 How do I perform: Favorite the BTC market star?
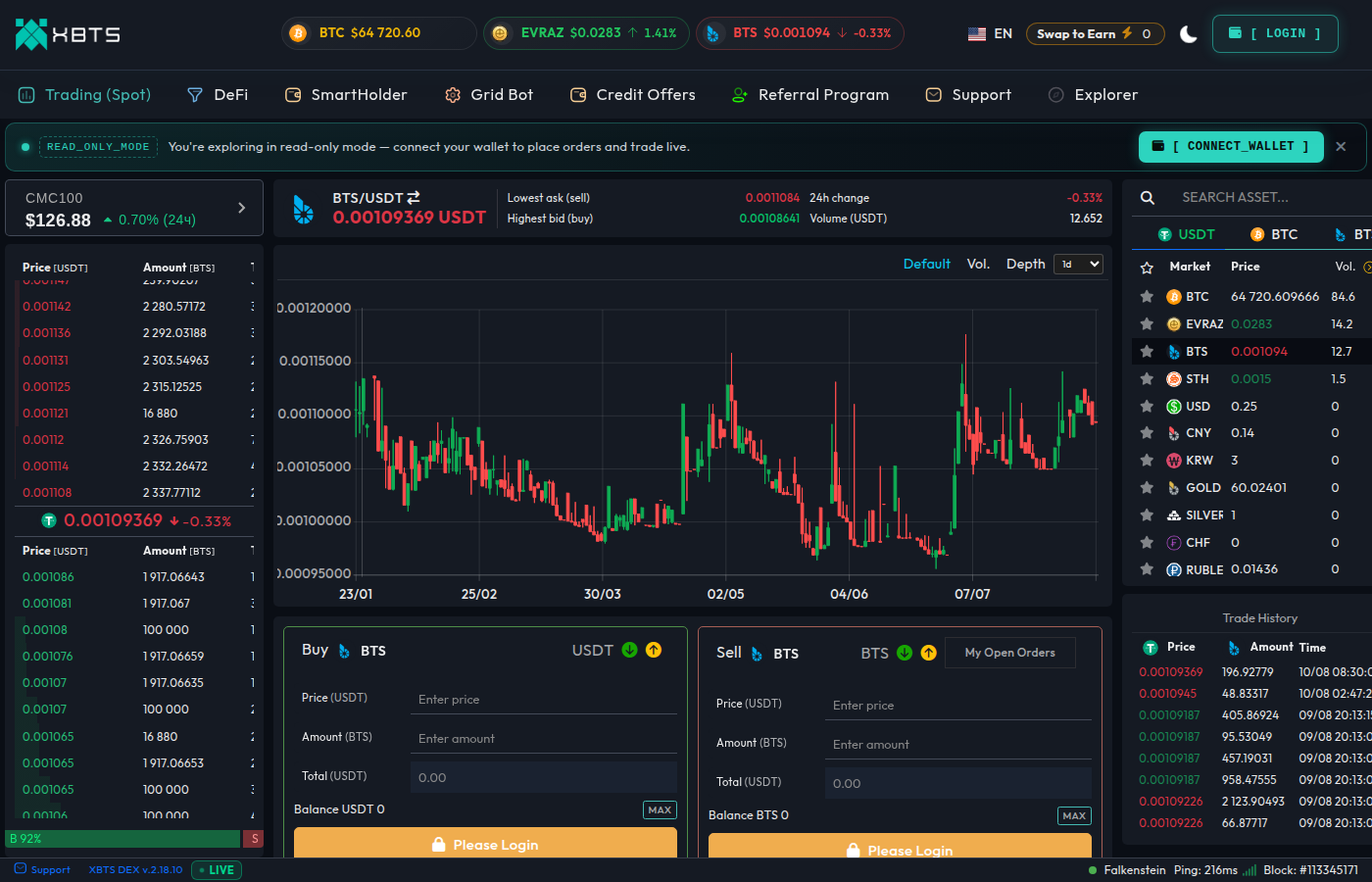1147,296
